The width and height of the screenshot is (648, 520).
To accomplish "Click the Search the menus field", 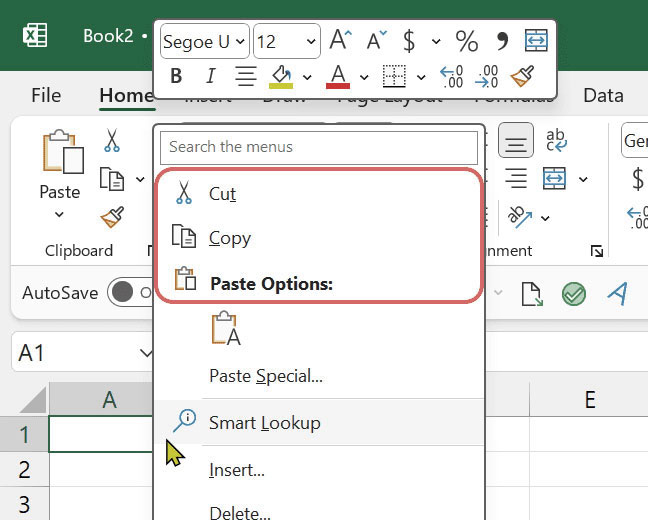I will coord(318,147).
